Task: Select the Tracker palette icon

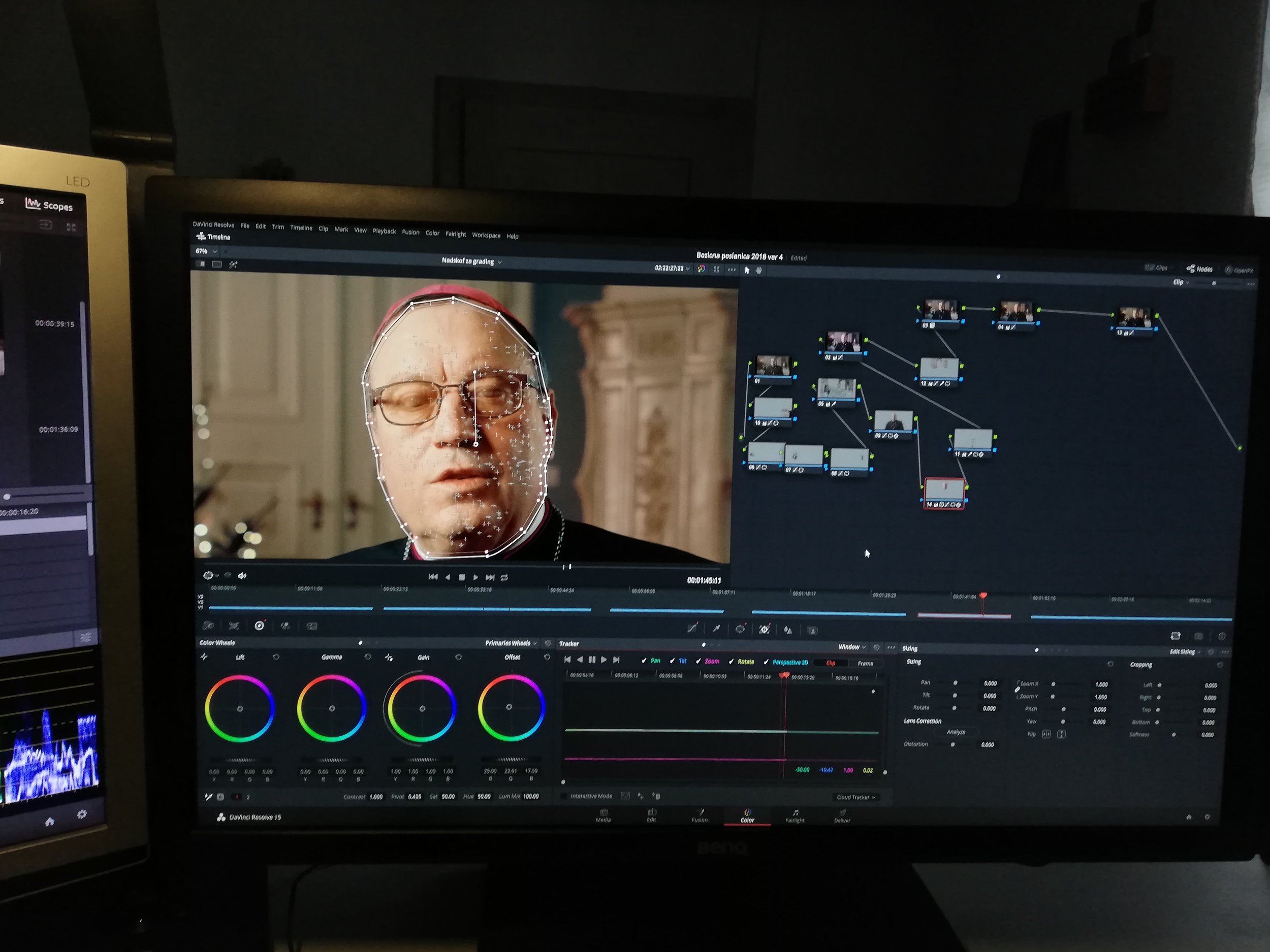Action: pos(764,630)
